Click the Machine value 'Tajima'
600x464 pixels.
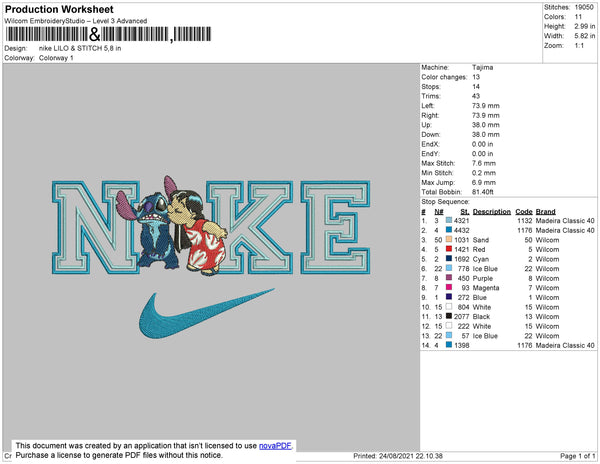[x=482, y=67]
